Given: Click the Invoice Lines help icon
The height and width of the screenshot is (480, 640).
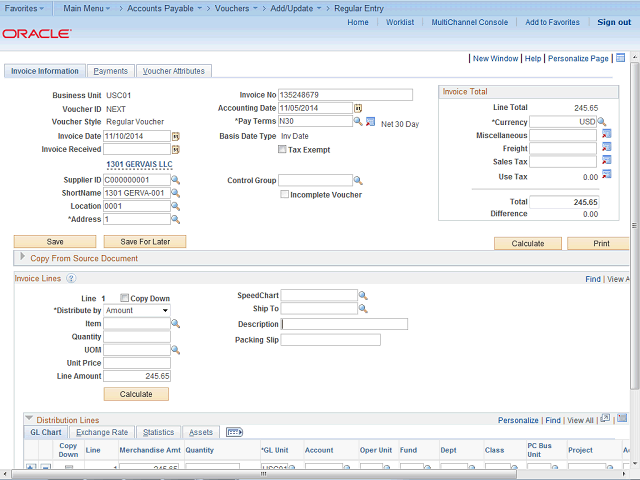Looking at the screenshot, I should click(x=71, y=279).
